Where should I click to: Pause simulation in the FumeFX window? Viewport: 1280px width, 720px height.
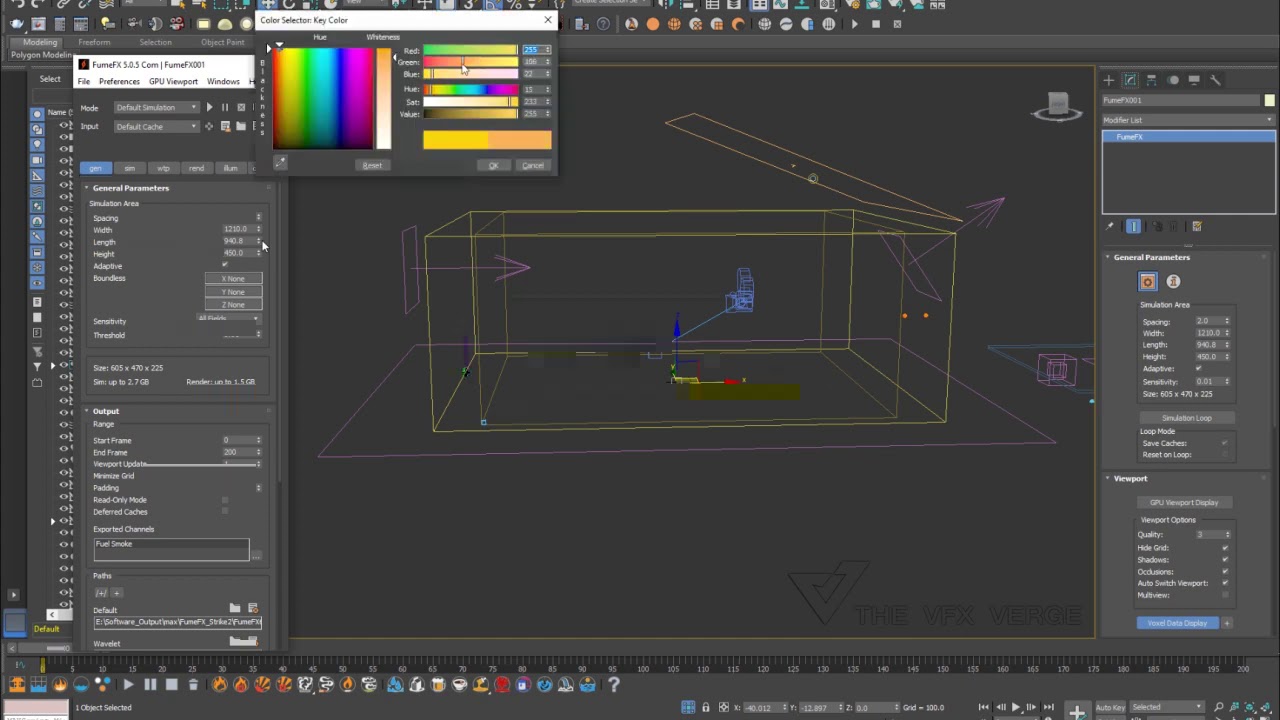point(225,107)
